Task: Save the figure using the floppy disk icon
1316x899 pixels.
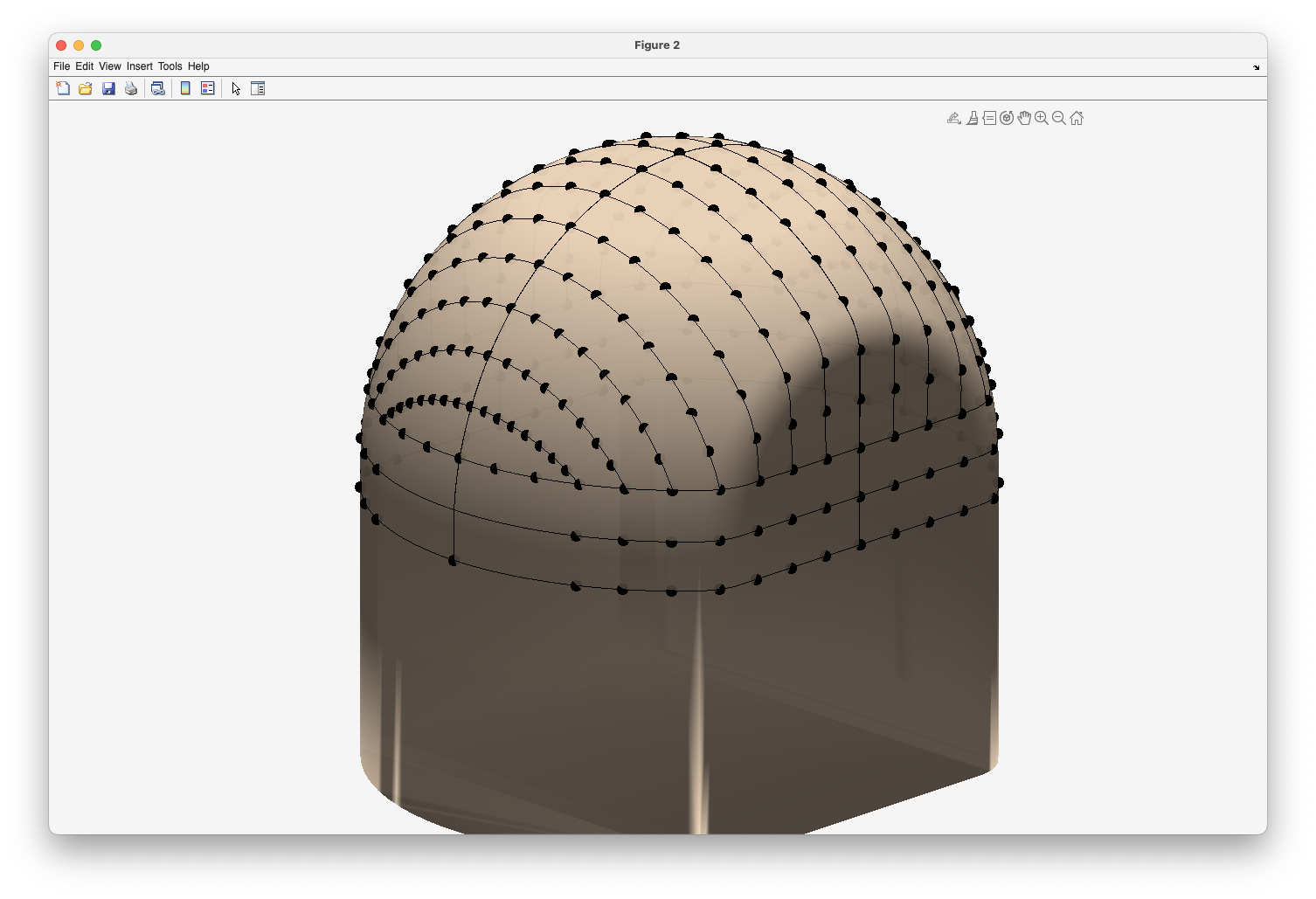Action: click(x=108, y=88)
